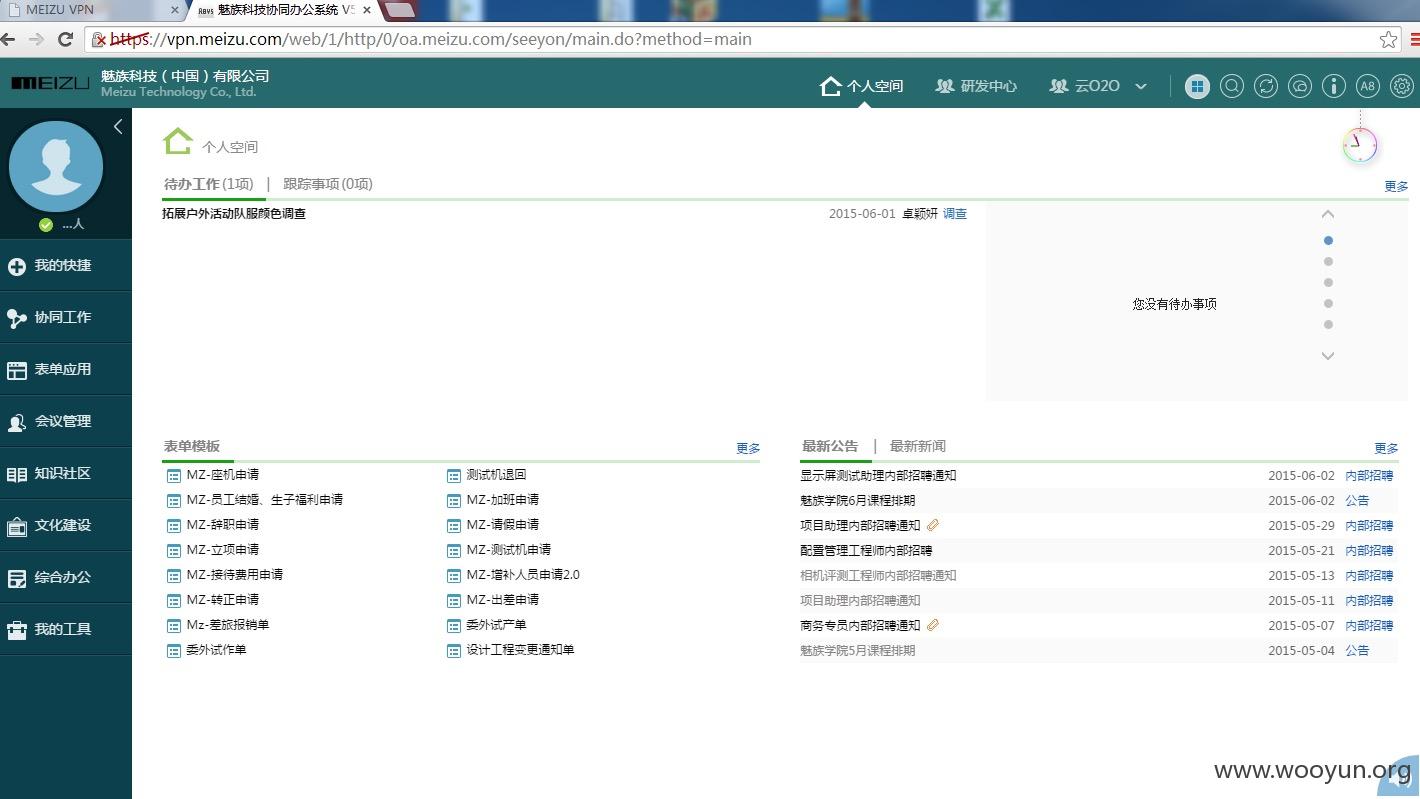Click the search magnifier icon in header
This screenshot has height=799, width=1420.
(1232, 86)
